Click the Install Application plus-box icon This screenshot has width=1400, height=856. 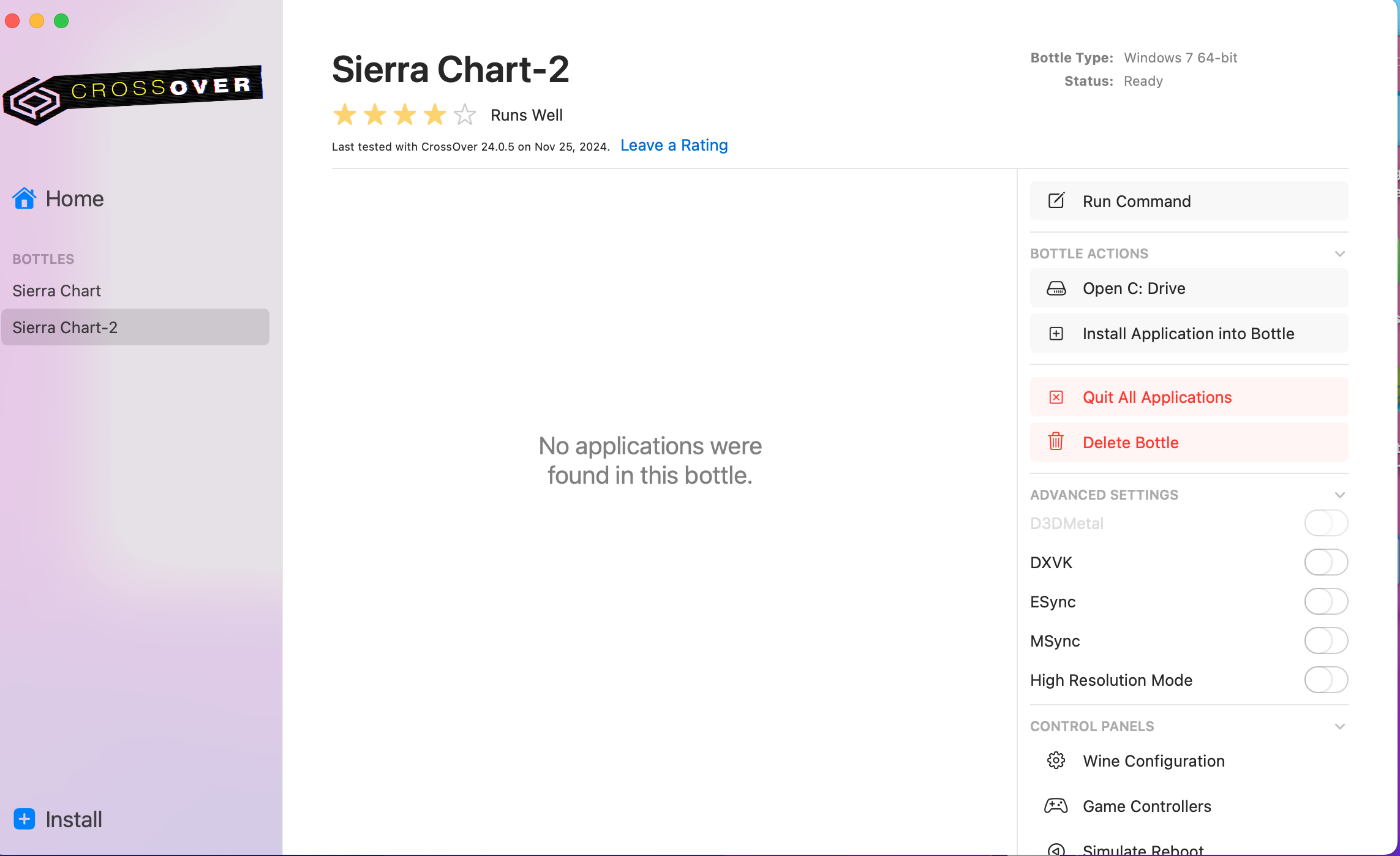pyautogui.click(x=1056, y=334)
